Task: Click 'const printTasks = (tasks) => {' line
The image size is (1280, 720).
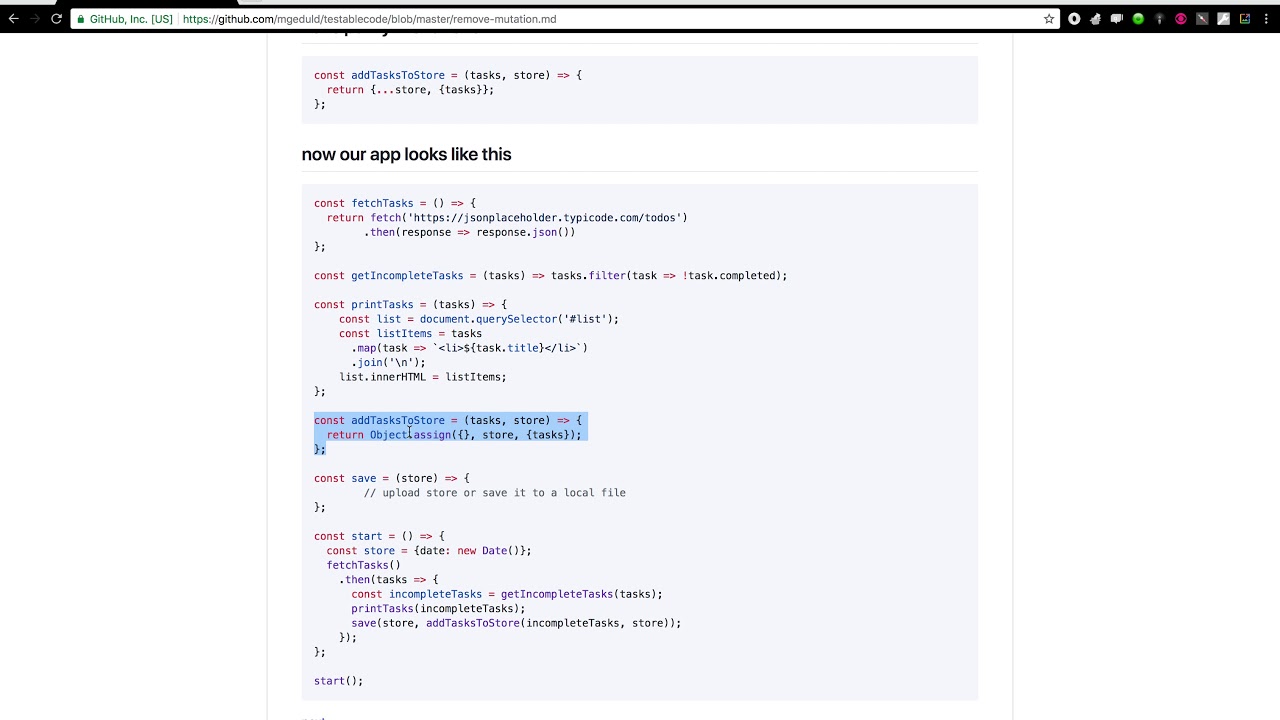Action: 410,304
